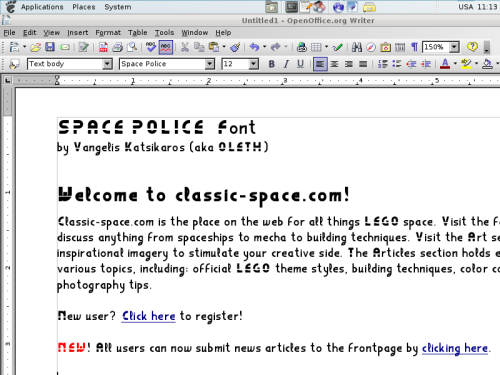Viewport: 500px width, 375px height.
Task: Open the Insert menu
Action: [78, 33]
